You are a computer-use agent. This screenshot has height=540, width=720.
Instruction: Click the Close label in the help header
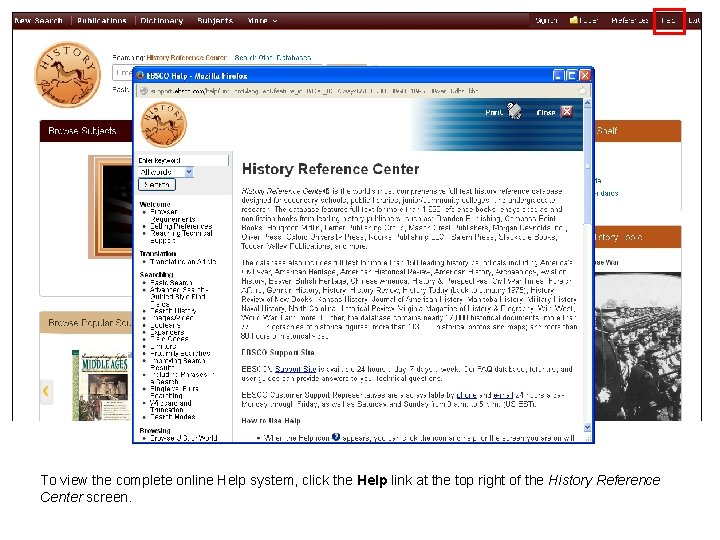(546, 112)
